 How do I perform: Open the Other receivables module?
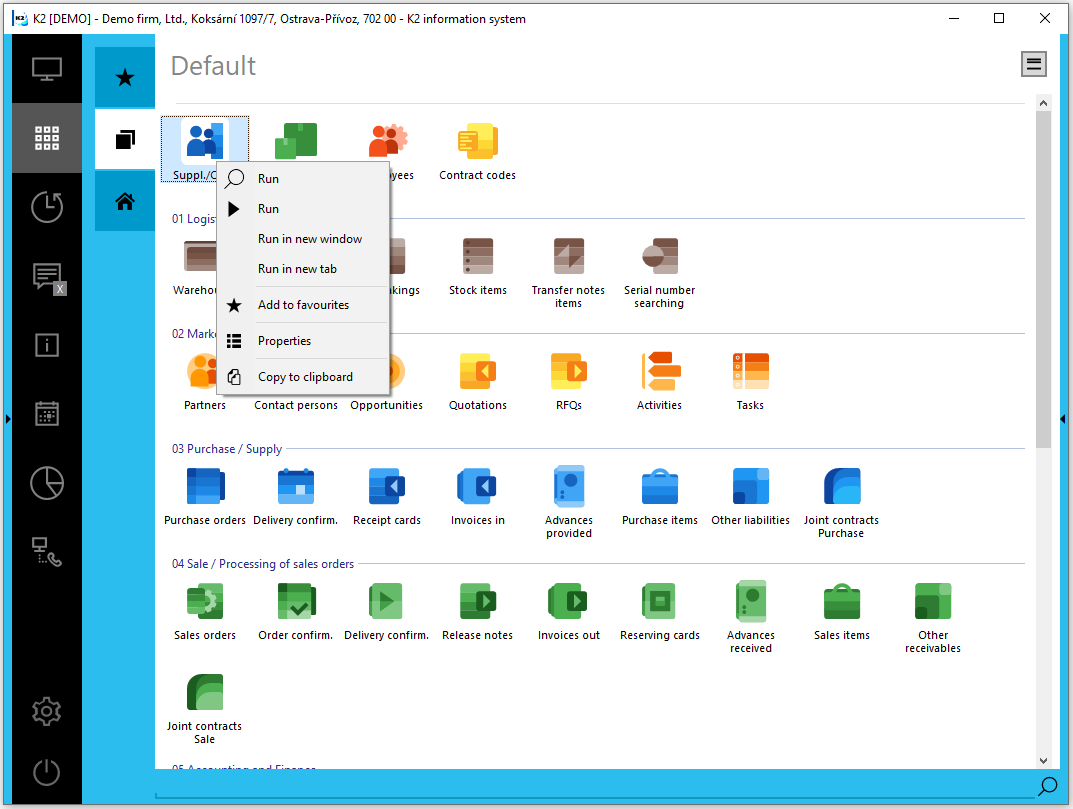tap(933, 617)
